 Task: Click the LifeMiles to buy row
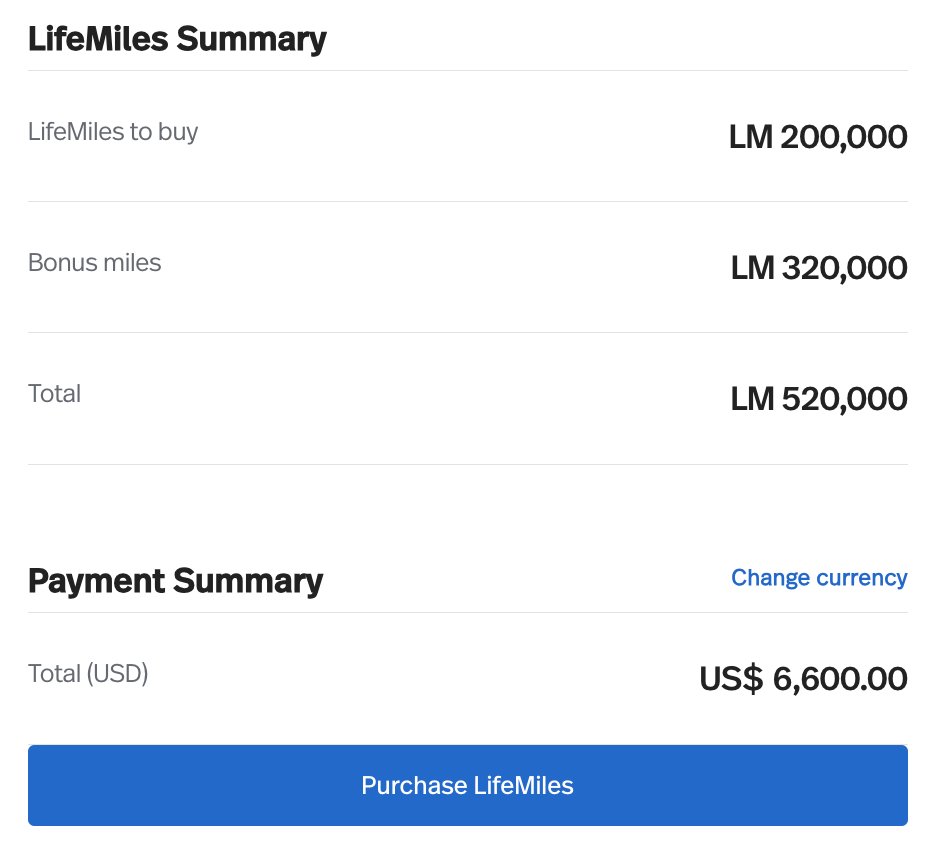coord(467,135)
